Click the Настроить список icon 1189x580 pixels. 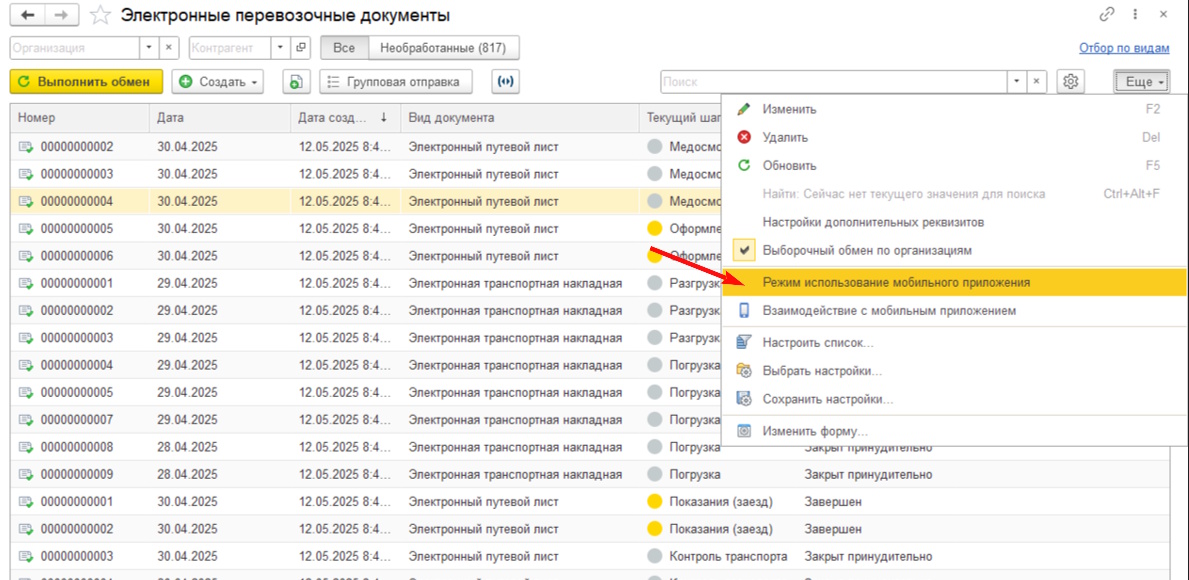[744, 343]
